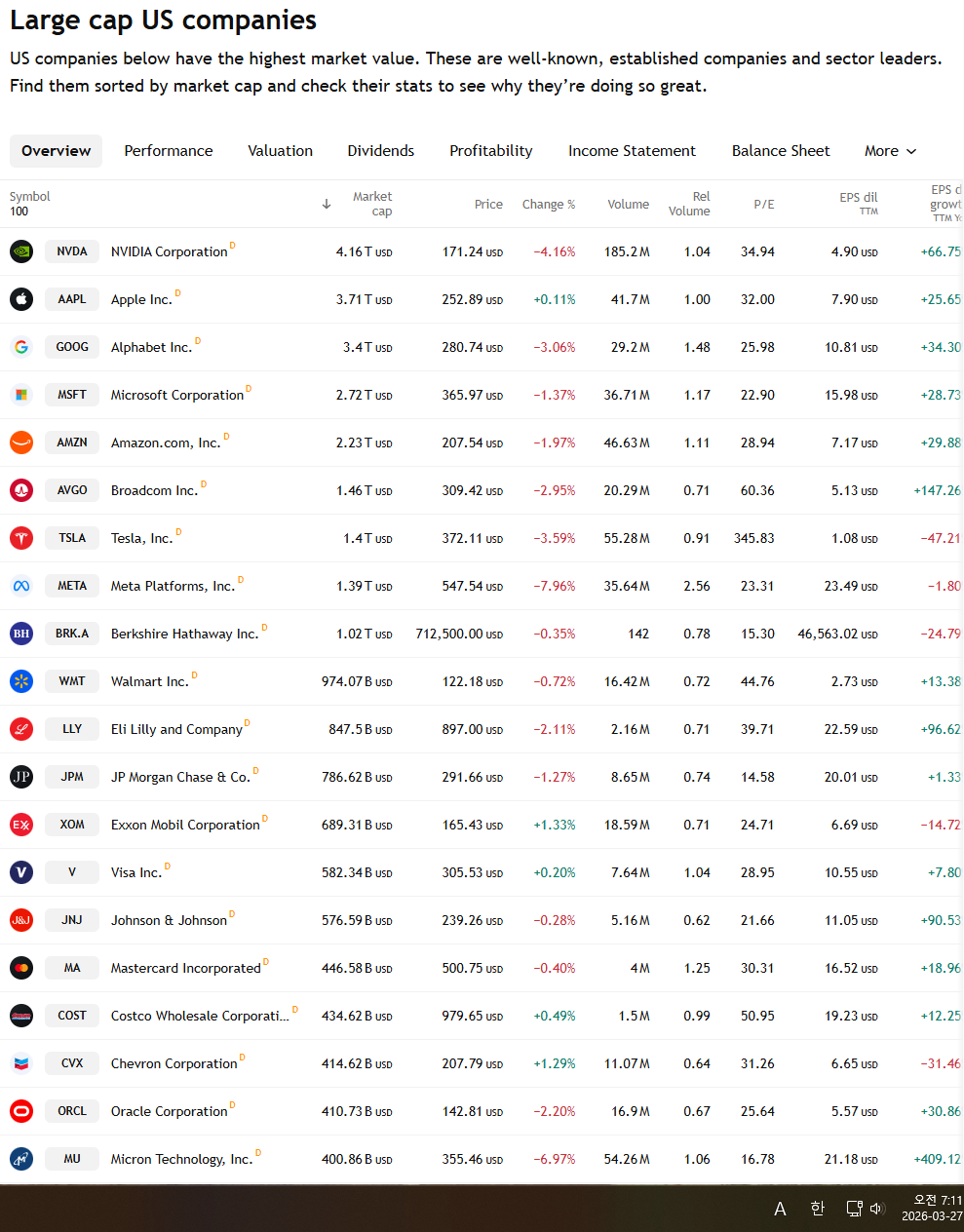Select the Overview tab
Viewport: 964px width, 1232px height.
coord(56,151)
